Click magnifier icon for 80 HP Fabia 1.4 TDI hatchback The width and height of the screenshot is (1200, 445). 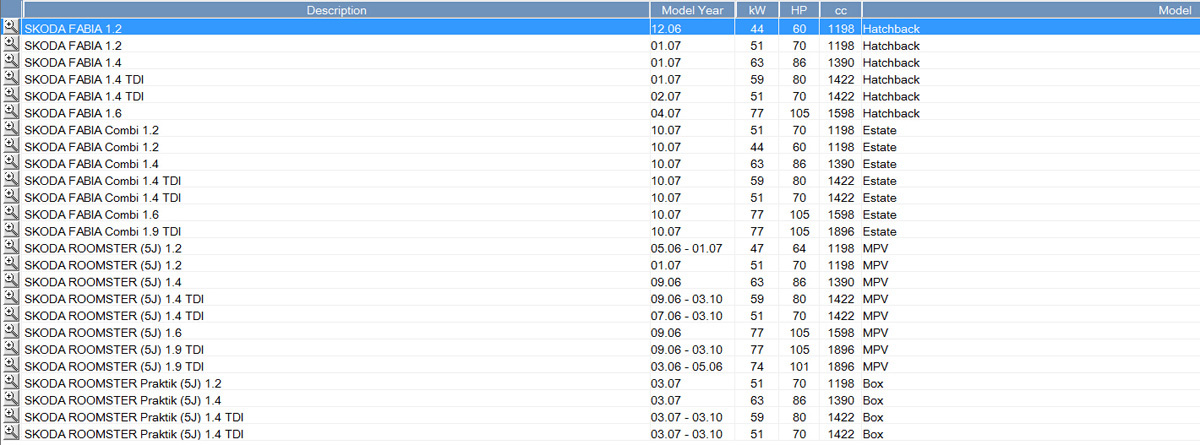coord(10,79)
